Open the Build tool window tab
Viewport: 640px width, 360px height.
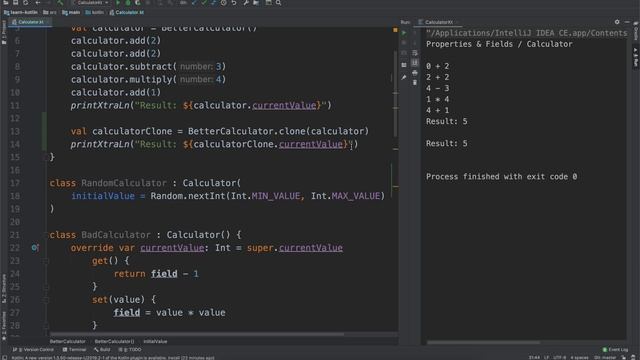click(x=102, y=350)
